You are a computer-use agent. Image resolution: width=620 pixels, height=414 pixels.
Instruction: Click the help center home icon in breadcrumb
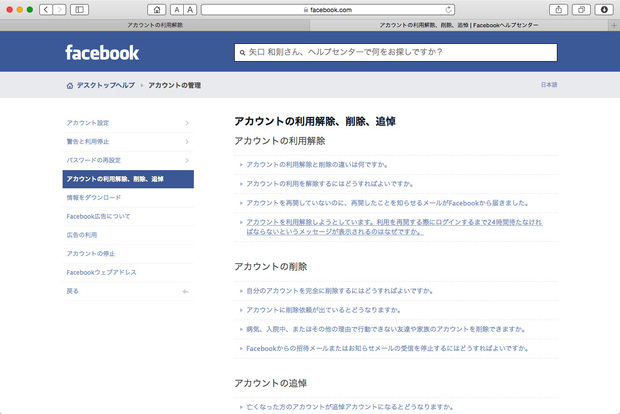[69, 86]
